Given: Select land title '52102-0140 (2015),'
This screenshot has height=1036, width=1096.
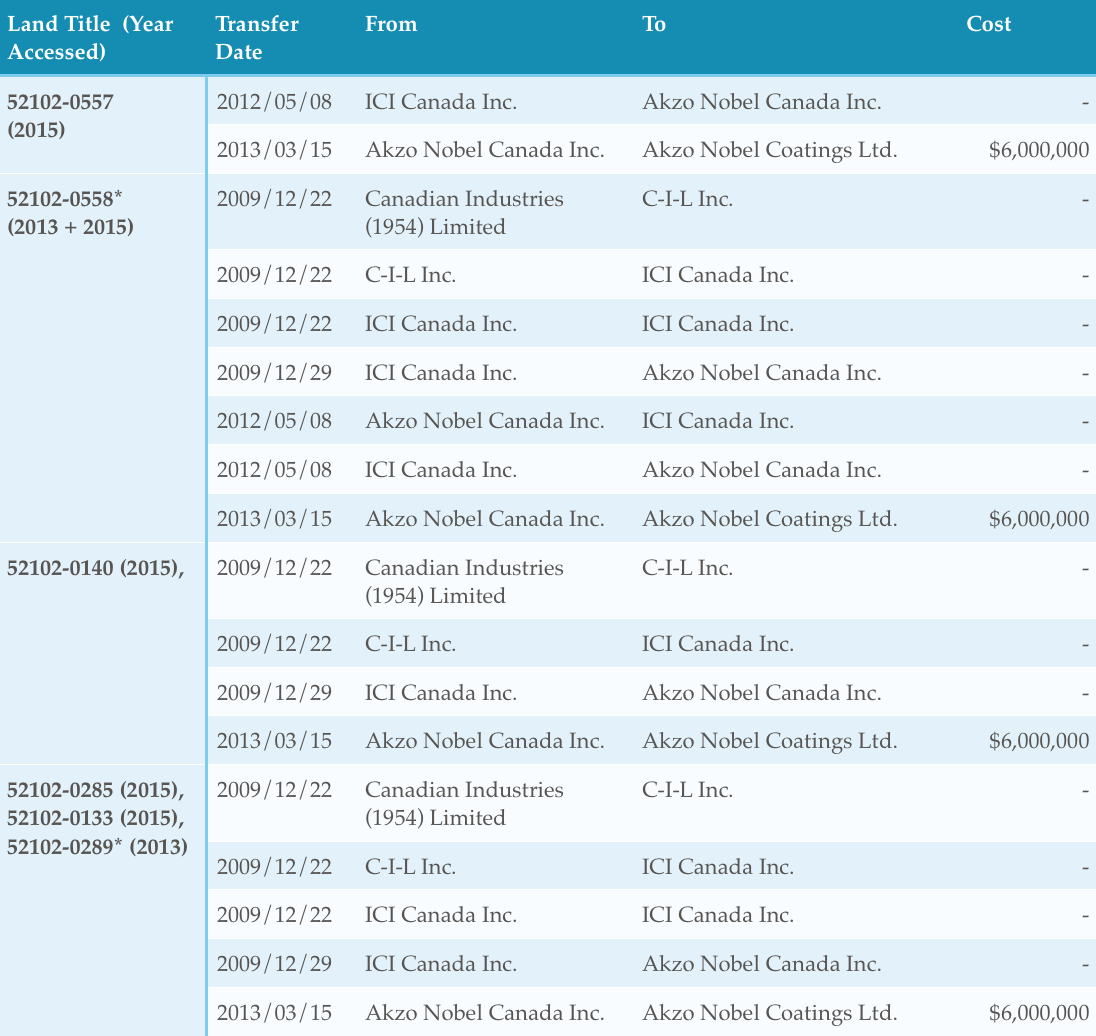Looking at the screenshot, I should point(96,568).
